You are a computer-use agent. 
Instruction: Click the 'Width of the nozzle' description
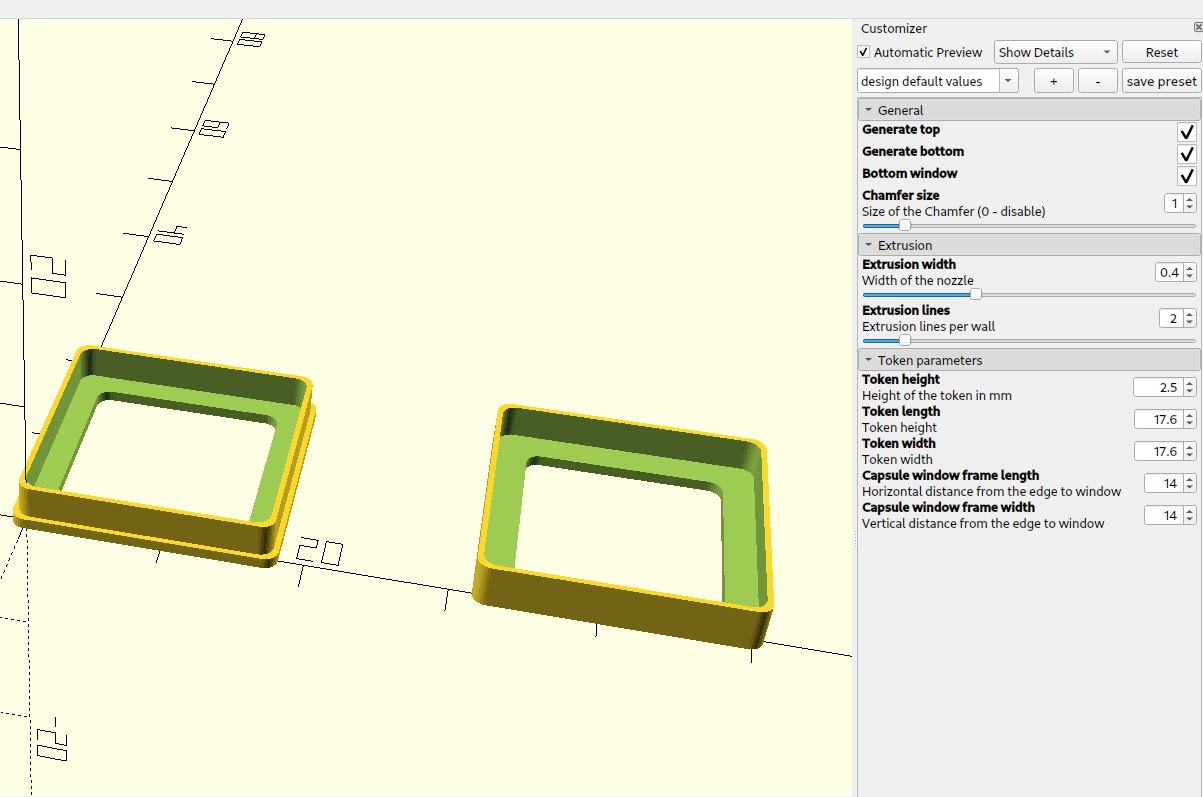(x=918, y=280)
